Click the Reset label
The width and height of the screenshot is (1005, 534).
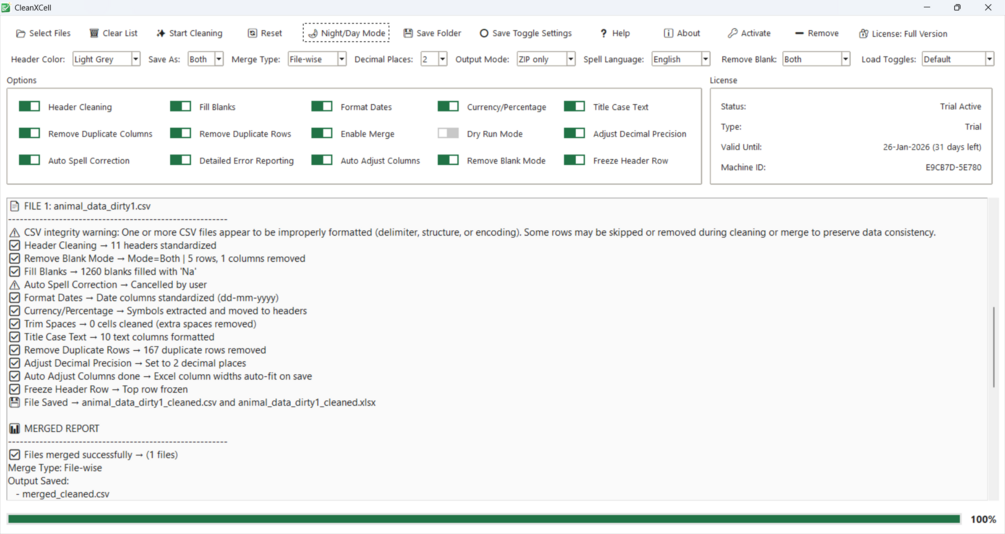271,33
